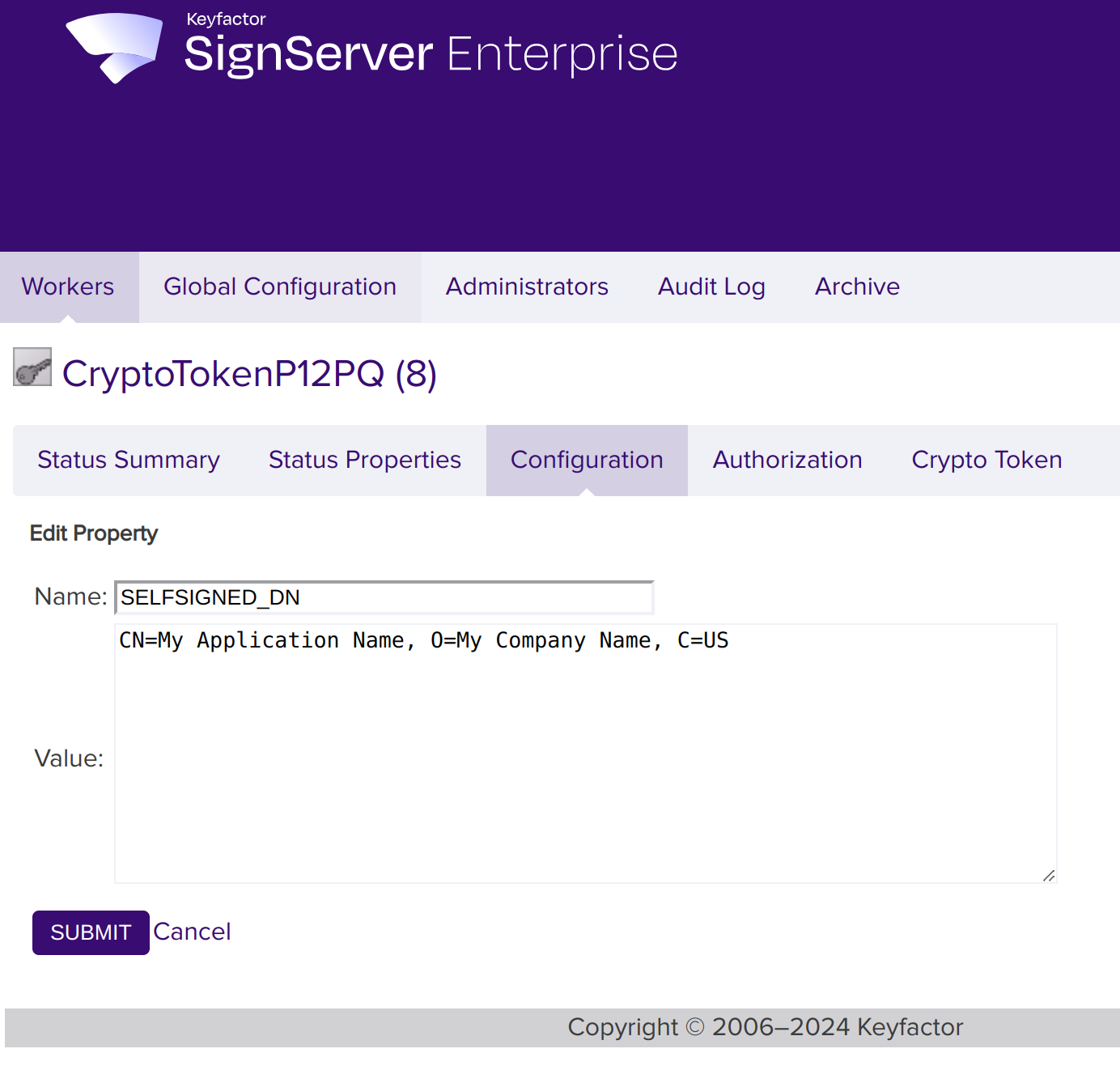Switch to the Authorization tab
Image resolution: width=1120 pixels, height=1070 pixels.
787,460
